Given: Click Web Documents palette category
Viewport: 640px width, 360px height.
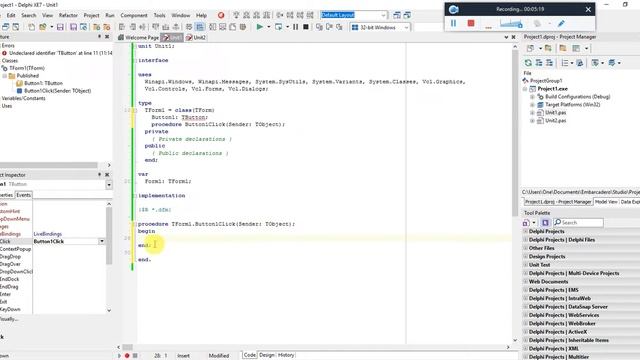Looking at the screenshot, I should point(548,282).
